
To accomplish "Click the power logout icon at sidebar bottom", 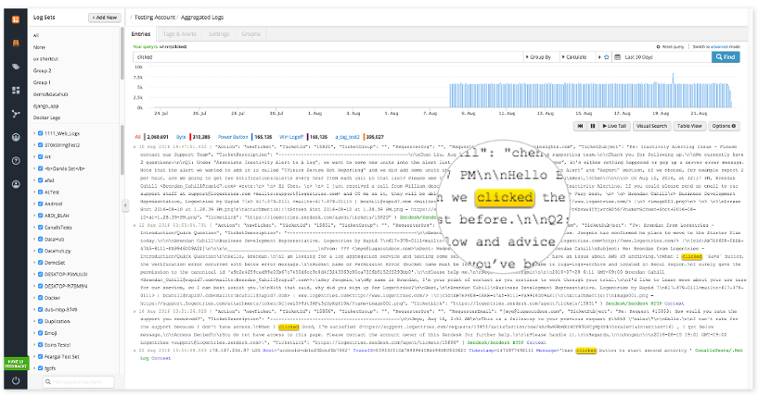I will 15,381.
